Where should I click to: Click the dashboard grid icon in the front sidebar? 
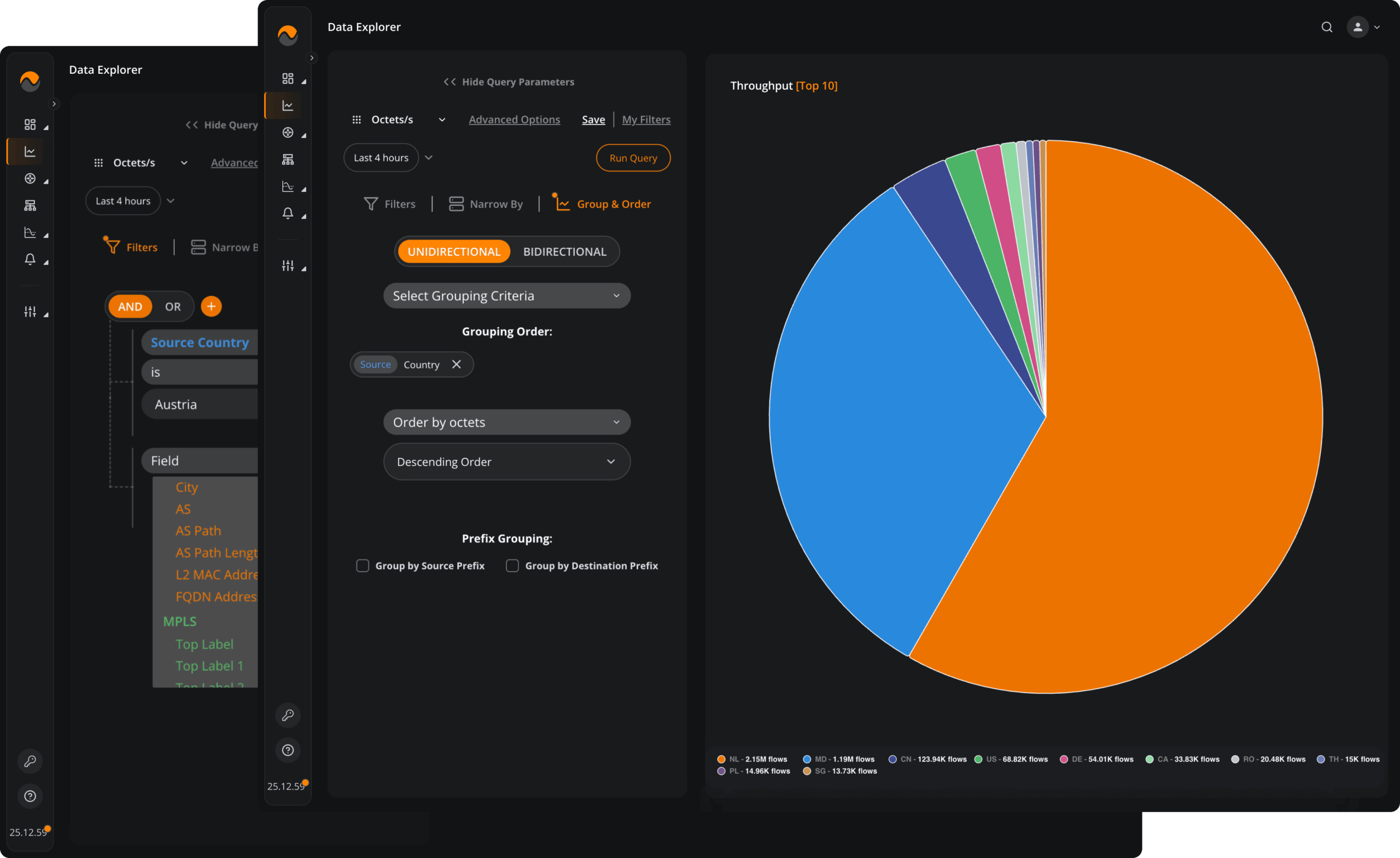[288, 78]
